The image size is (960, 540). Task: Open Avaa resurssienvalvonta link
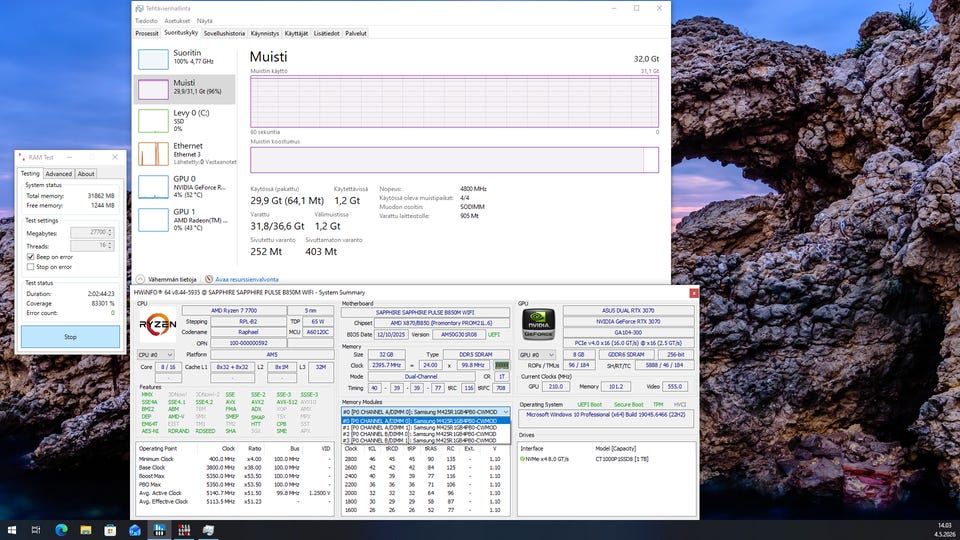(x=247, y=279)
